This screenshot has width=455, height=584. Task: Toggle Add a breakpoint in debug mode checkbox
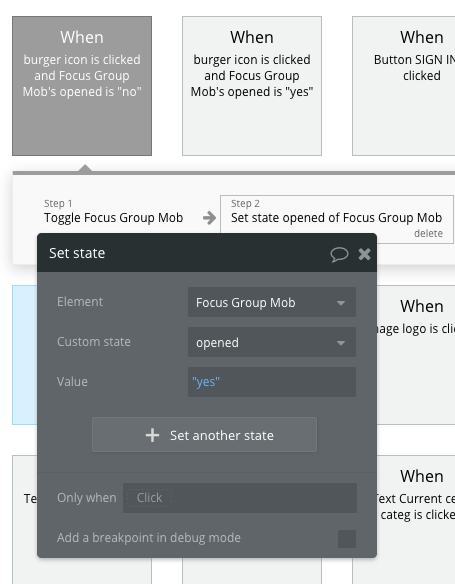[347, 539]
